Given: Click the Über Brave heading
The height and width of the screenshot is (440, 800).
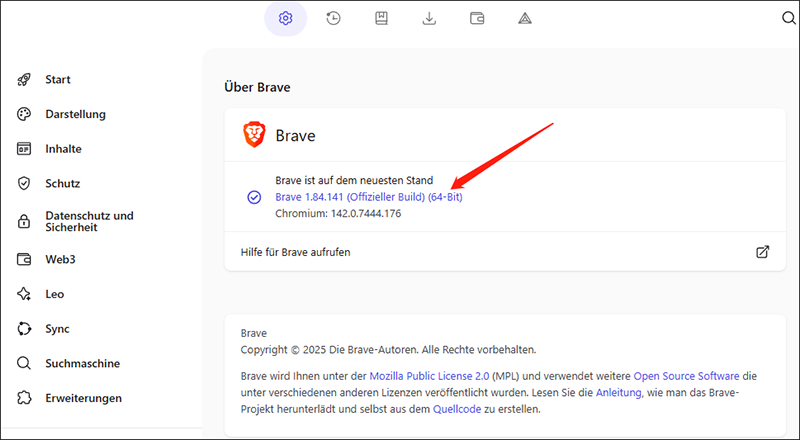Looking at the screenshot, I should click(257, 87).
